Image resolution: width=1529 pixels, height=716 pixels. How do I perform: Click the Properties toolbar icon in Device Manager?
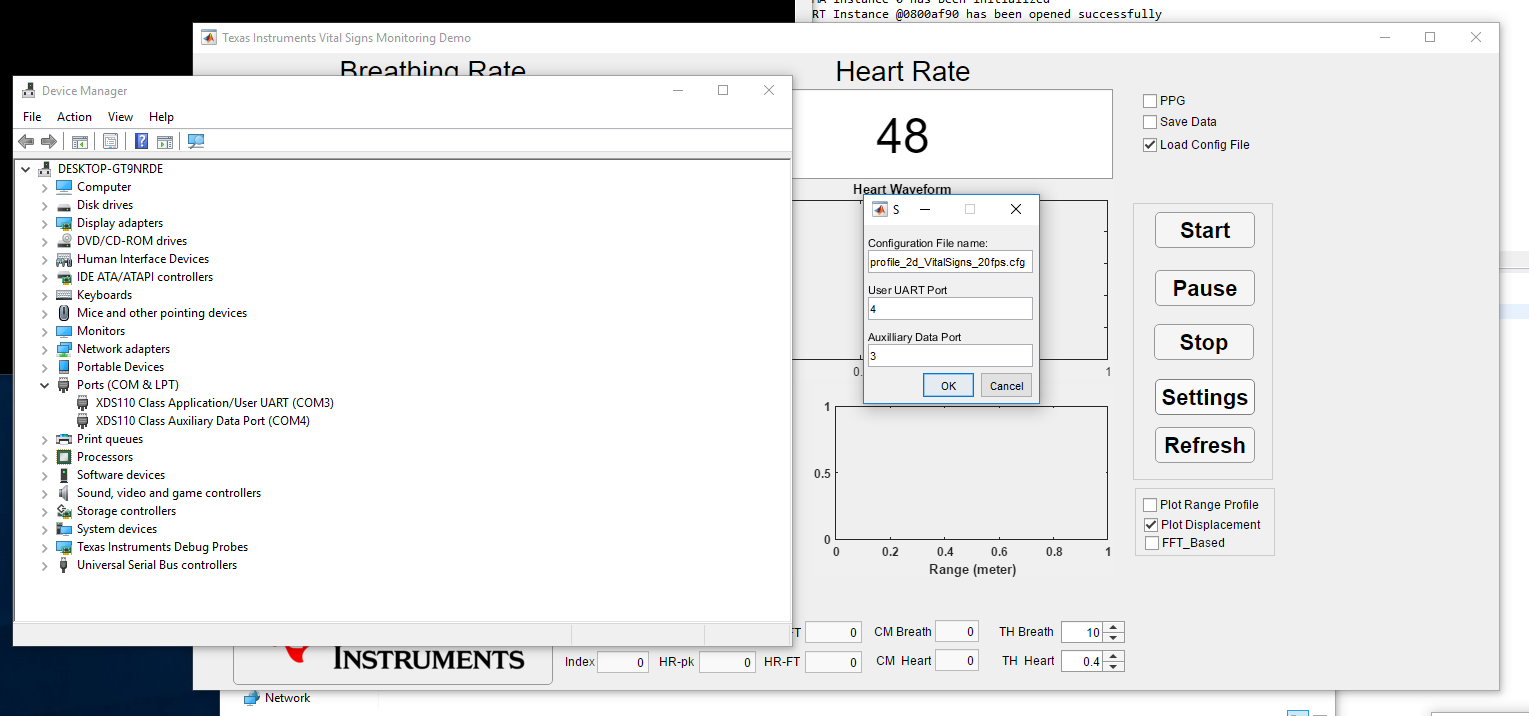coord(111,142)
